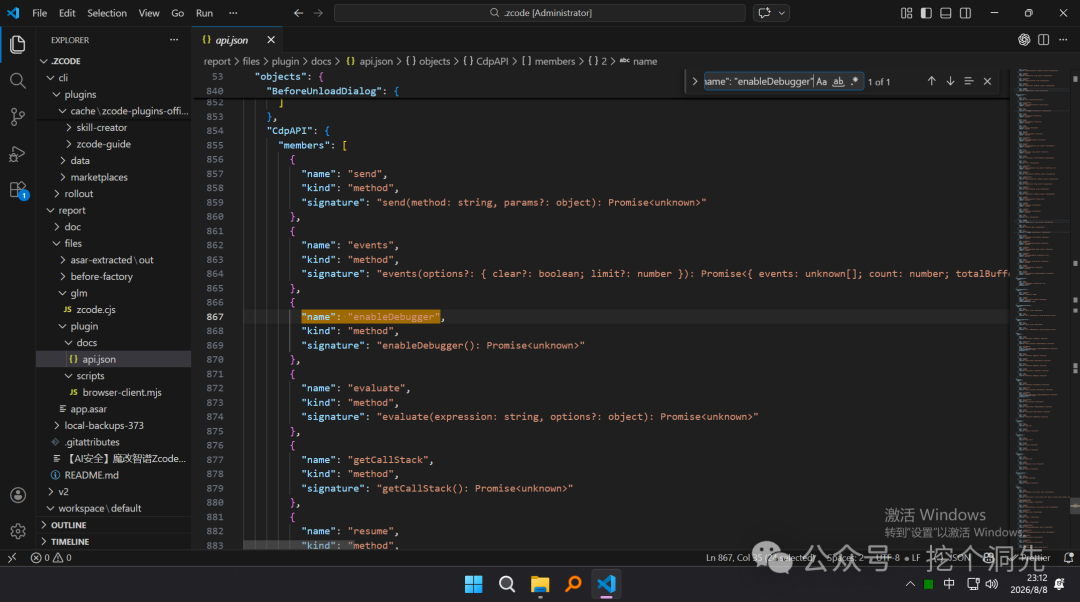Customize layout icon in title bar
Image resolution: width=1080 pixels, height=602 pixels.
(906, 13)
